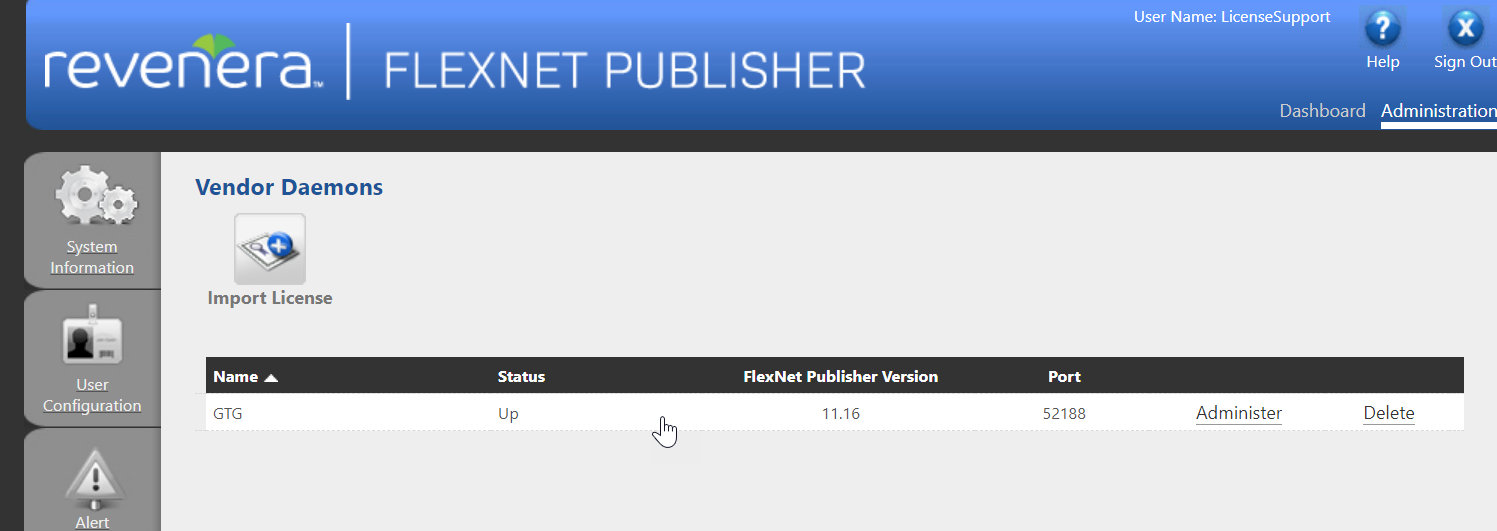
Task: Click the Revenera logo
Action: point(183,62)
